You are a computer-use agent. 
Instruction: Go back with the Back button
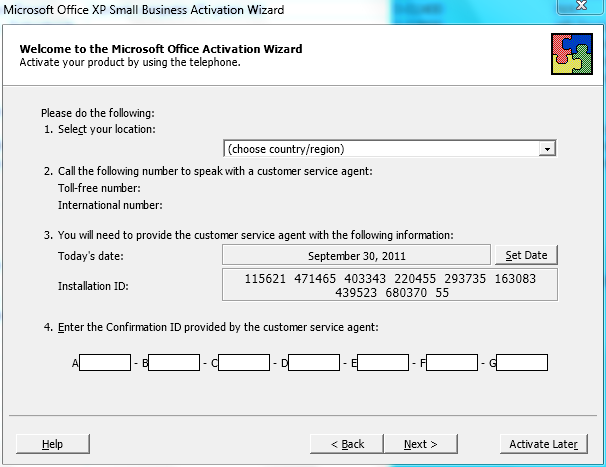[x=347, y=444]
